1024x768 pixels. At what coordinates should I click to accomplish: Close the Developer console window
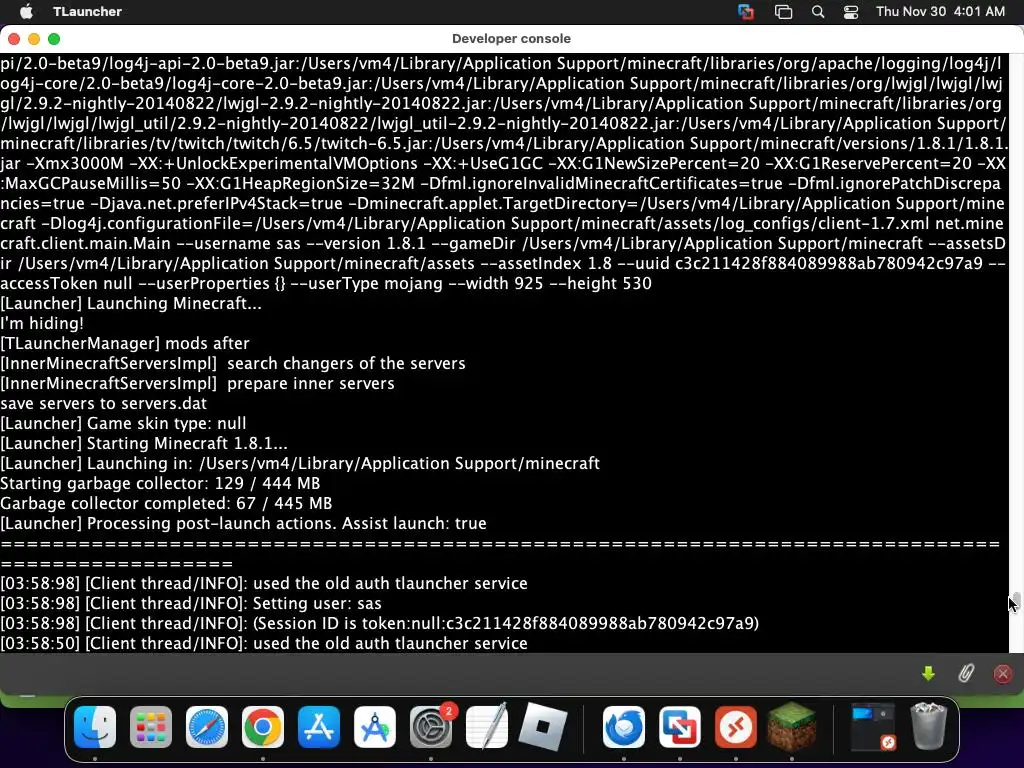14,39
